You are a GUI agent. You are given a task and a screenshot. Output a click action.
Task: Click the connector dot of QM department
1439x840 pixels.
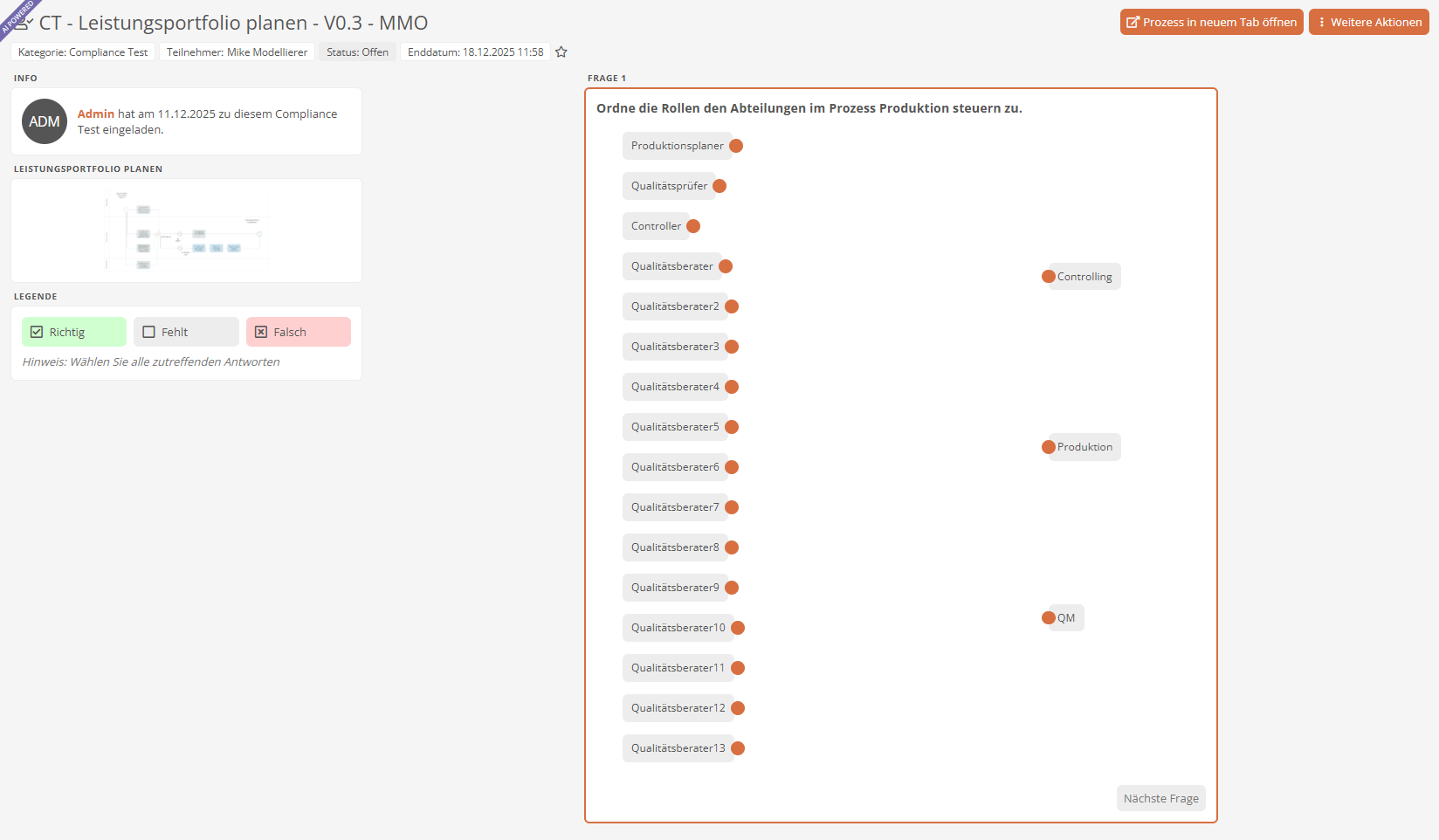point(1049,618)
